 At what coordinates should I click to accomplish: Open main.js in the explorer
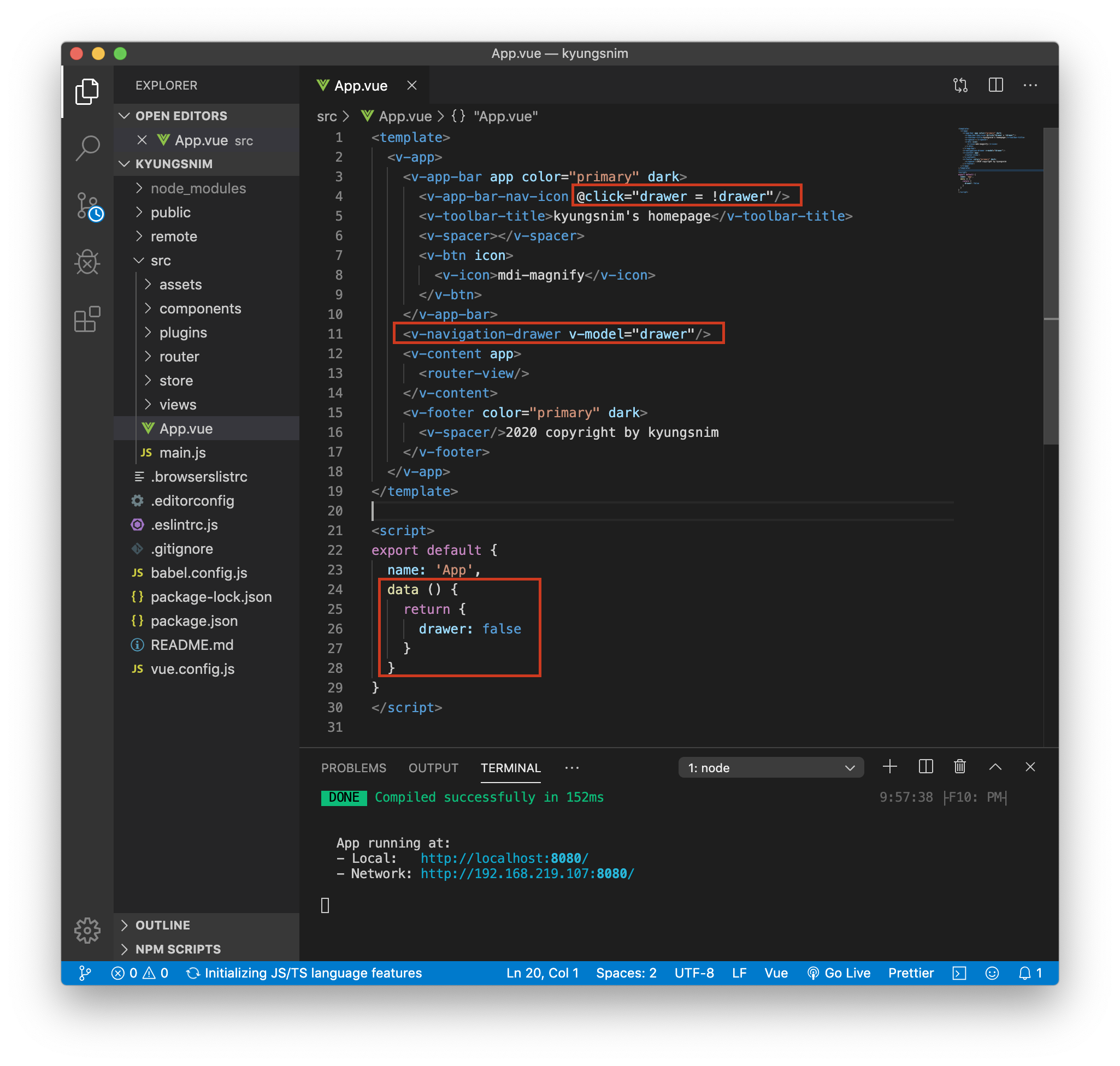point(182,452)
